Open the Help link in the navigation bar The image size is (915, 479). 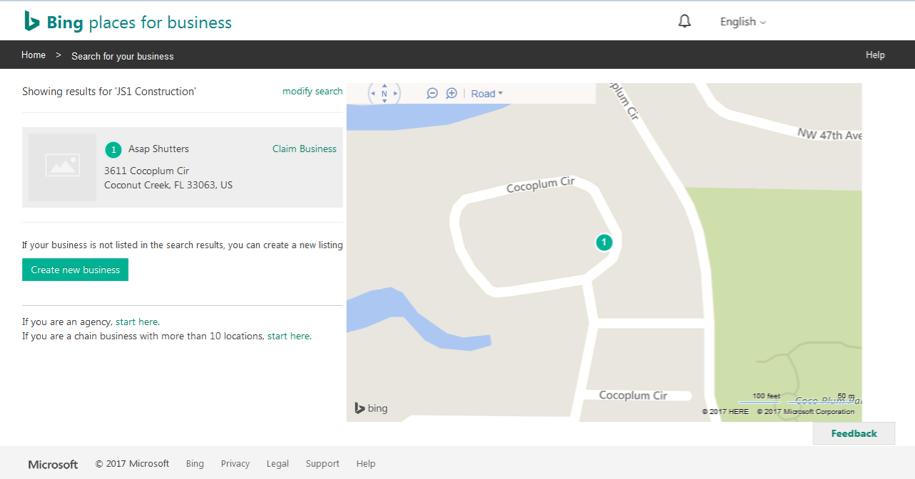click(x=875, y=55)
